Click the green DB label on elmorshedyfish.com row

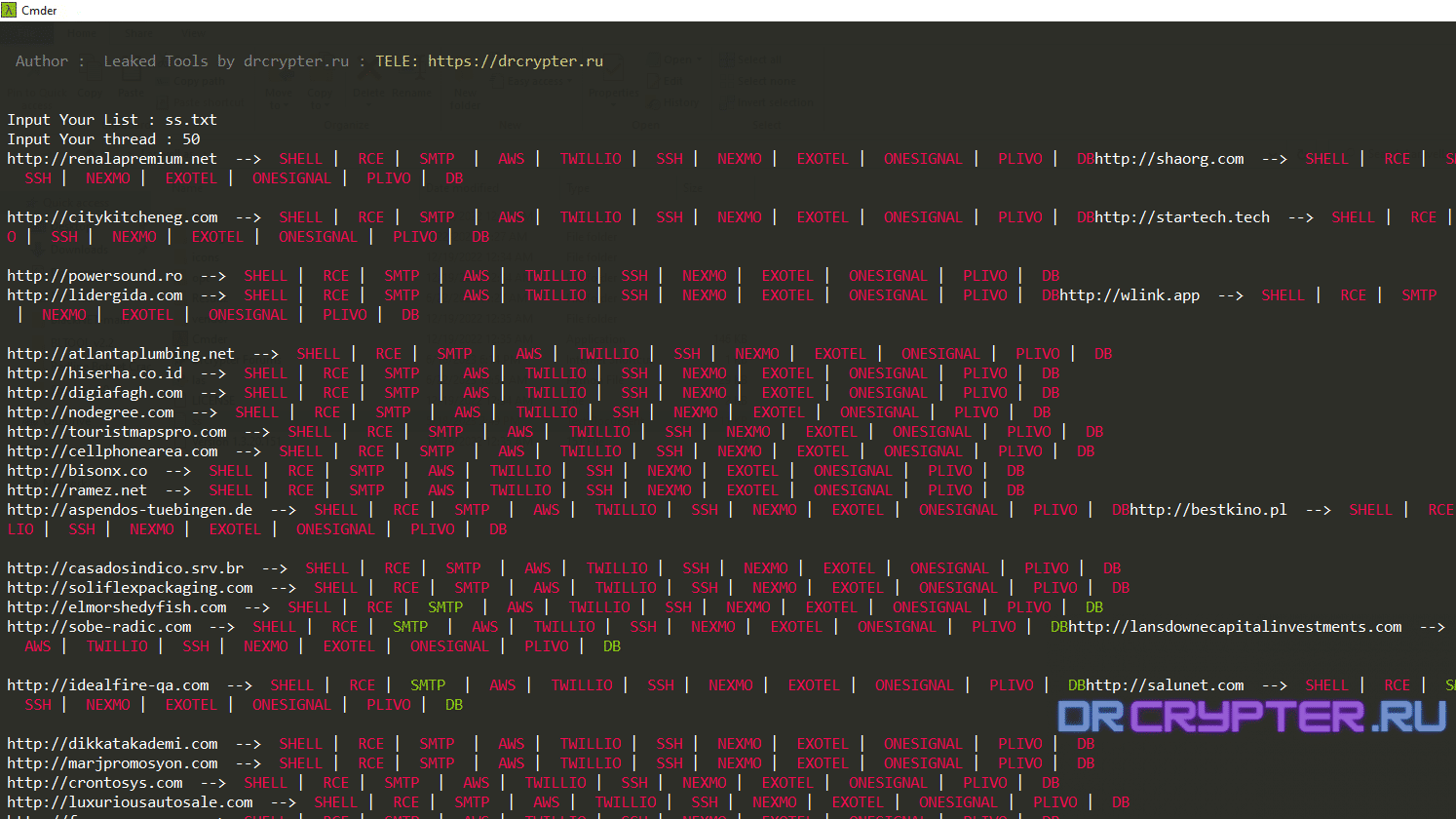1094,607
